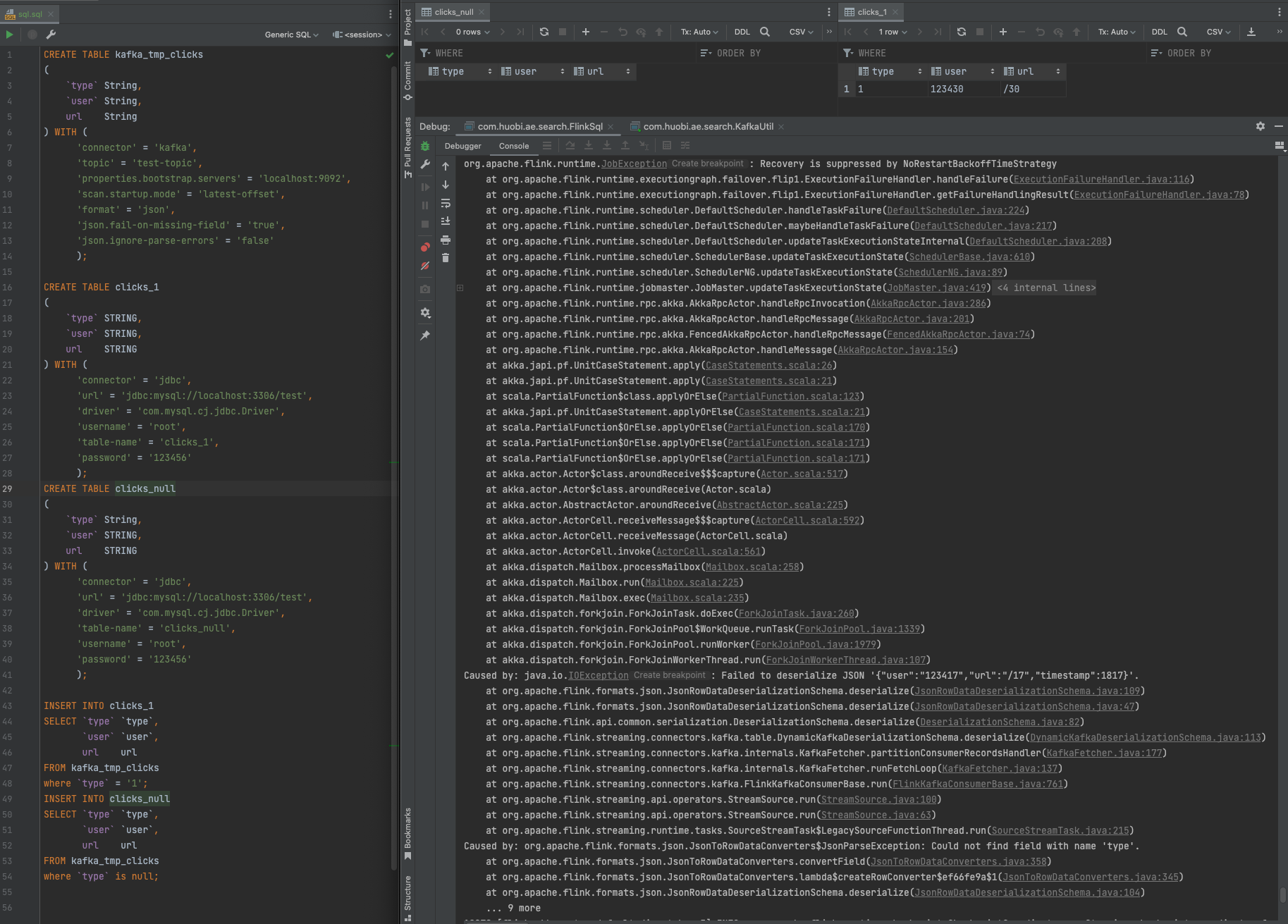This screenshot has height=924, width=1288.
Task: Open the Bookmarks tool window stripe button
Action: click(407, 834)
